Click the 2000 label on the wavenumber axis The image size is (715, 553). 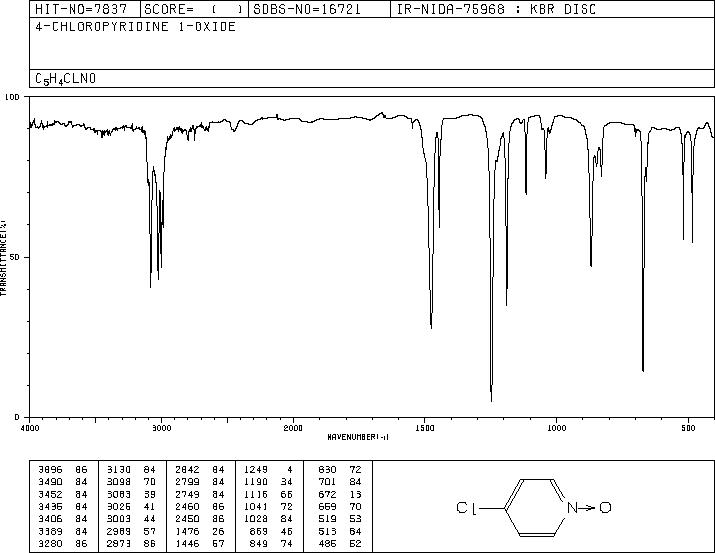click(x=293, y=428)
